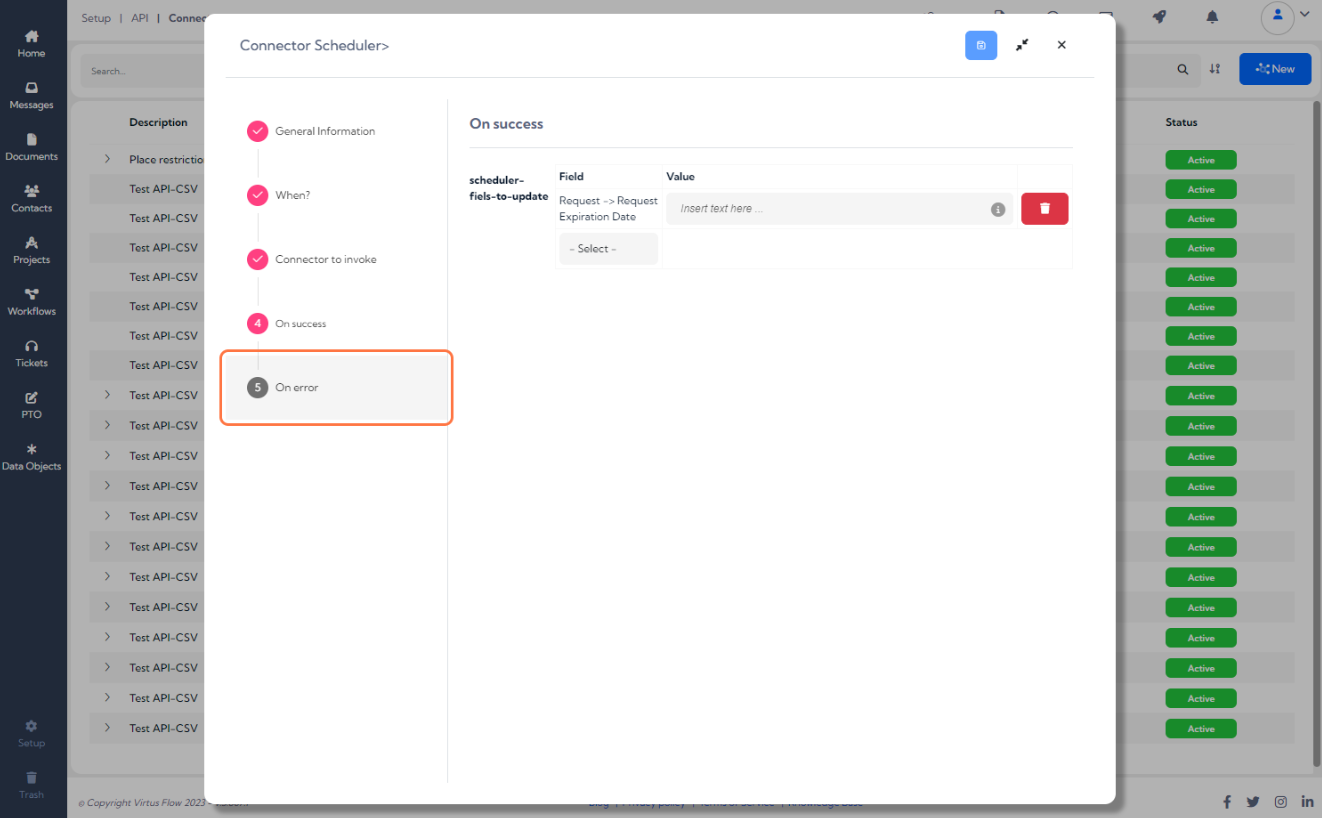Shrink the dialog with the collapse arrows icon

(1022, 45)
